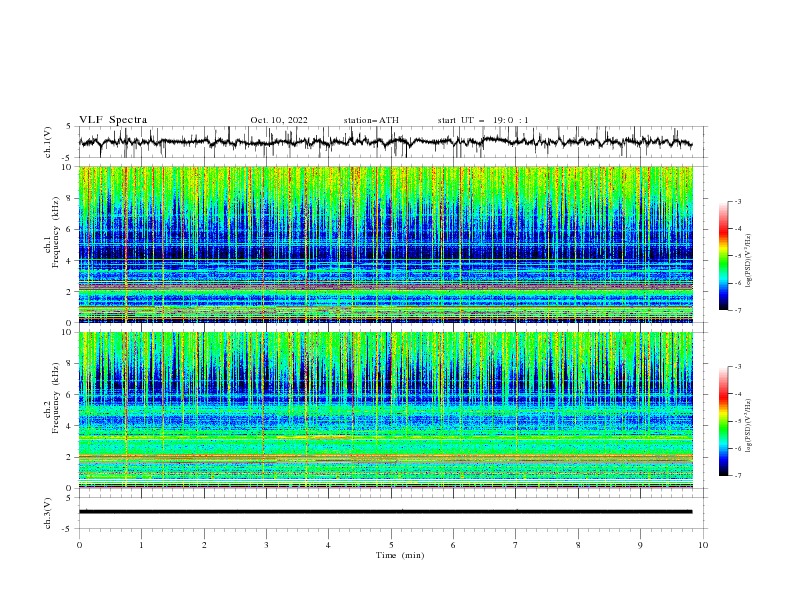Viewport: 792px width, 612px height.
Task: Click the 'ch.2 Frequency (kHz)' axis label
Action: tap(52, 398)
